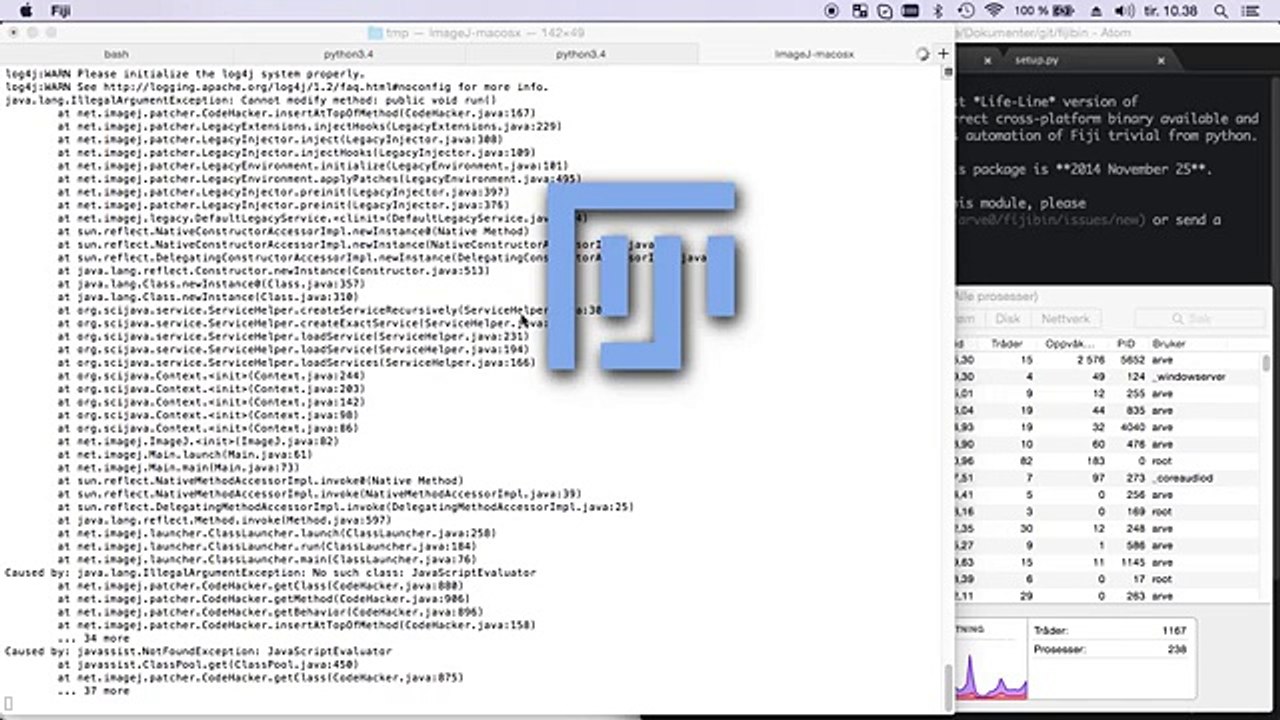The height and width of the screenshot is (720, 1280).
Task: Sort processes by PID column
Action: (x=1125, y=343)
